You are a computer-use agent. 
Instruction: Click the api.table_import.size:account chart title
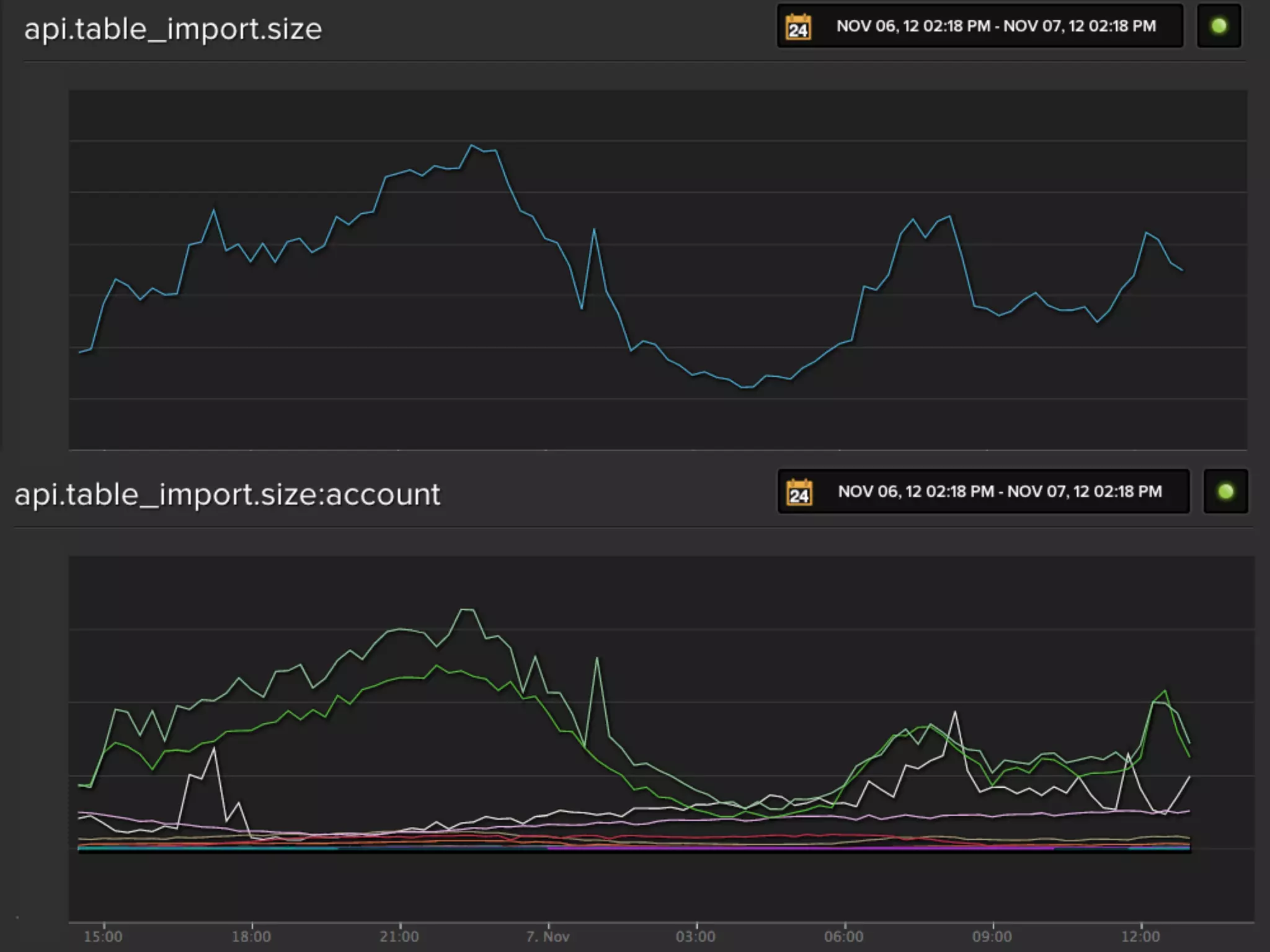pyautogui.click(x=228, y=495)
